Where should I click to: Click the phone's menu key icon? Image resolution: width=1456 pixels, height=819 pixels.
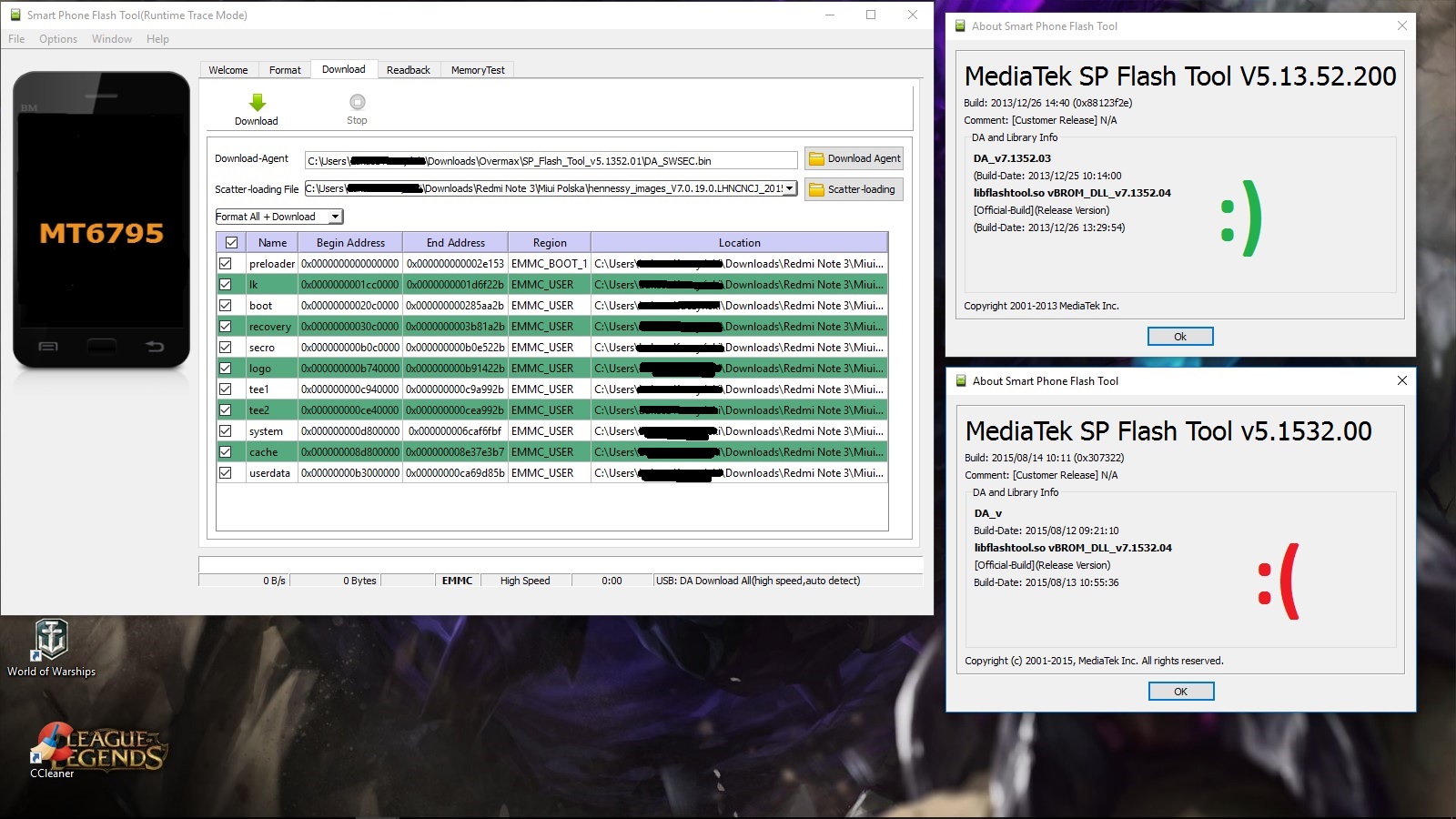[x=48, y=346]
